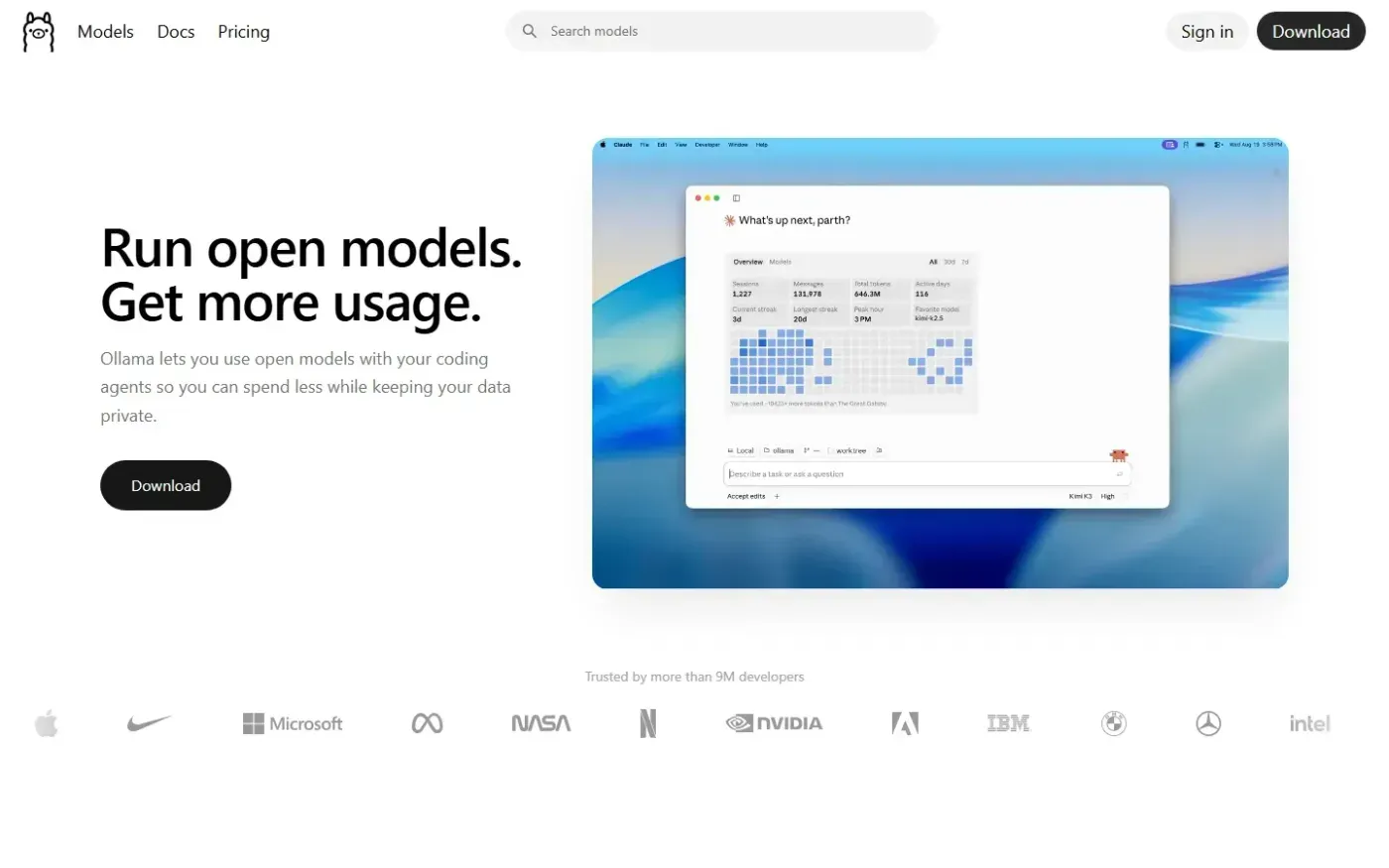Click the IBM logo

1009,723
